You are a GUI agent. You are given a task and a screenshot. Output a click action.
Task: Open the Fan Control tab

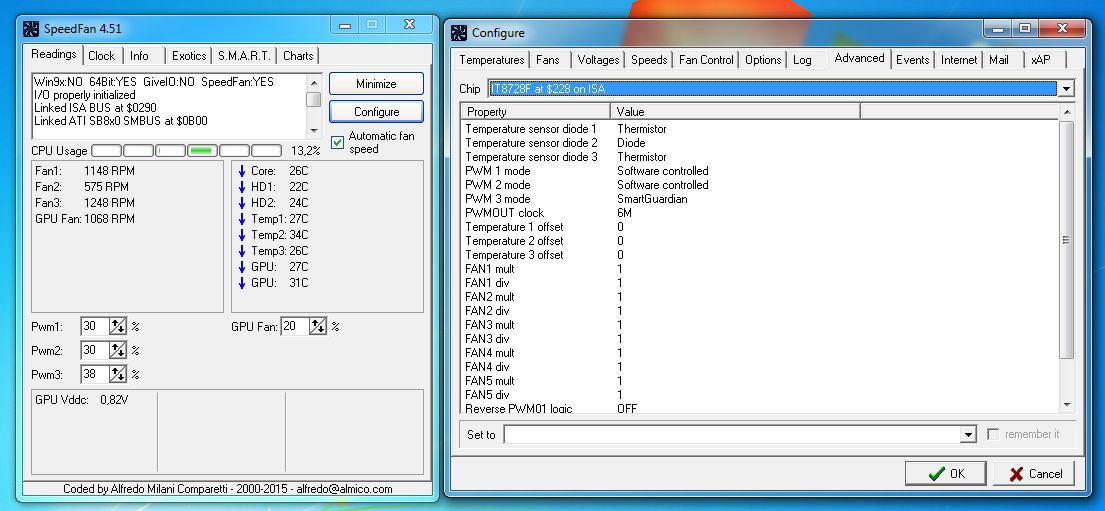coord(706,60)
